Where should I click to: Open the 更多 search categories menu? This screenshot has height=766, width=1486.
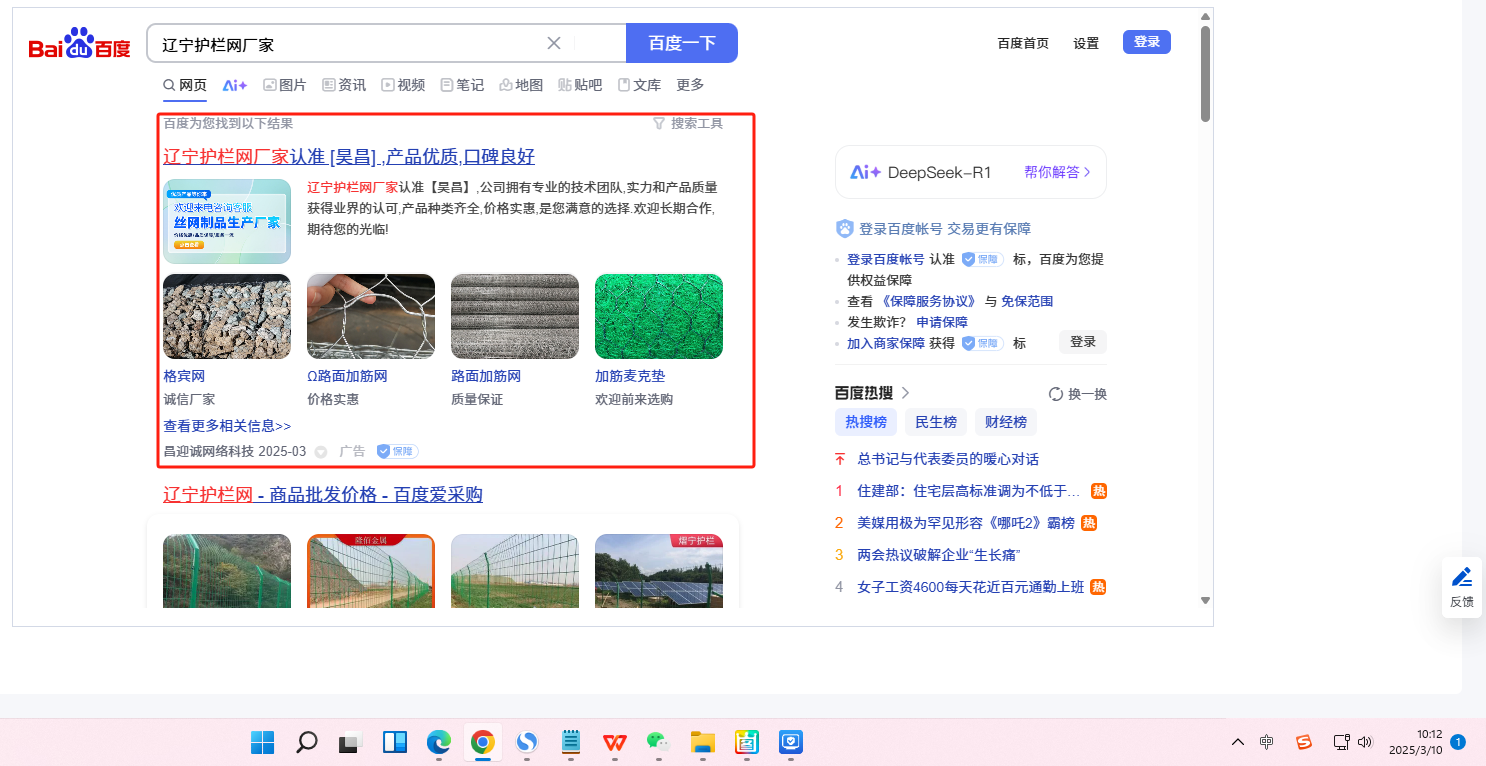click(690, 85)
